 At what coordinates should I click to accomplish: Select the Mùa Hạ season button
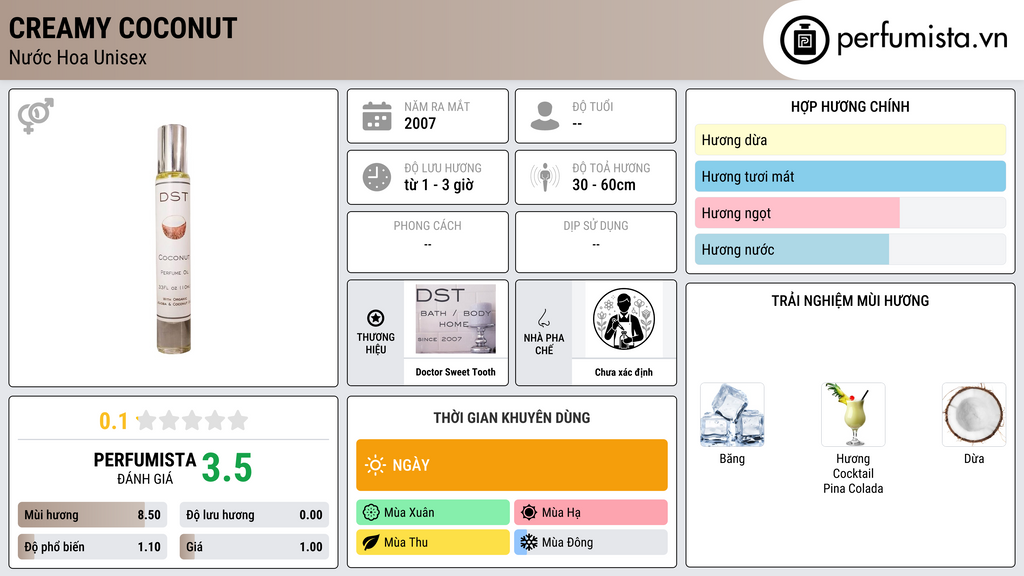590,513
